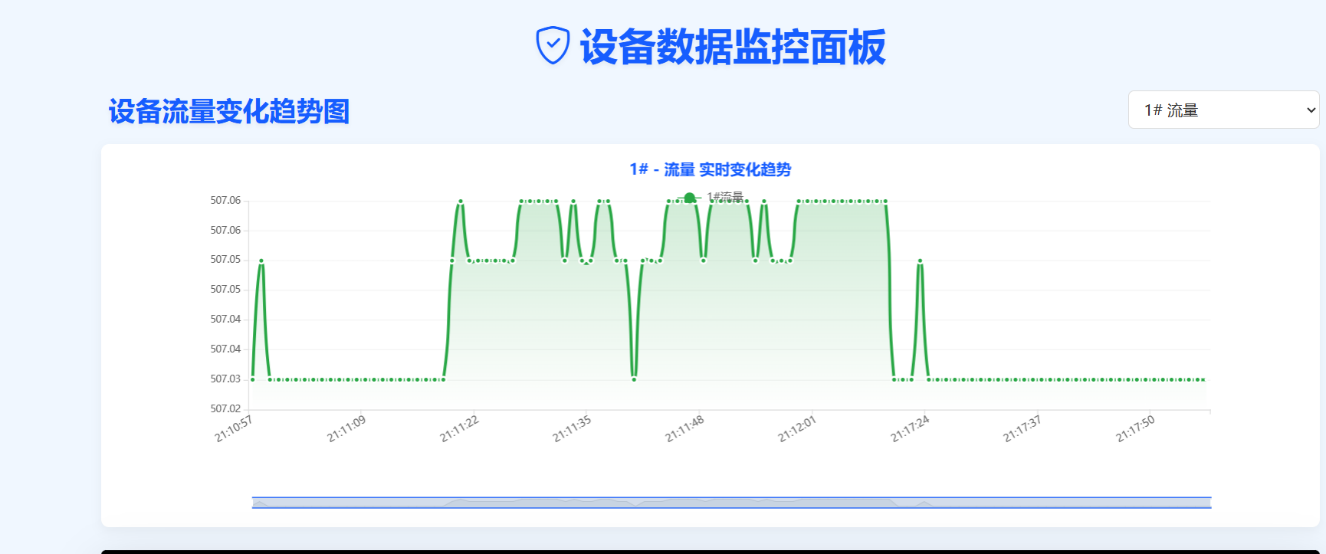
Task: Click the chevron arrow of the device selector
Action: pos(1311,110)
